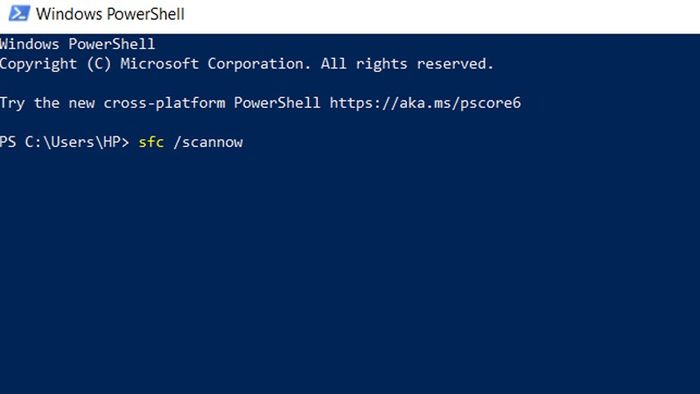Click the word Try in console output
Viewport: 700px width, 394px height.
click(12, 104)
